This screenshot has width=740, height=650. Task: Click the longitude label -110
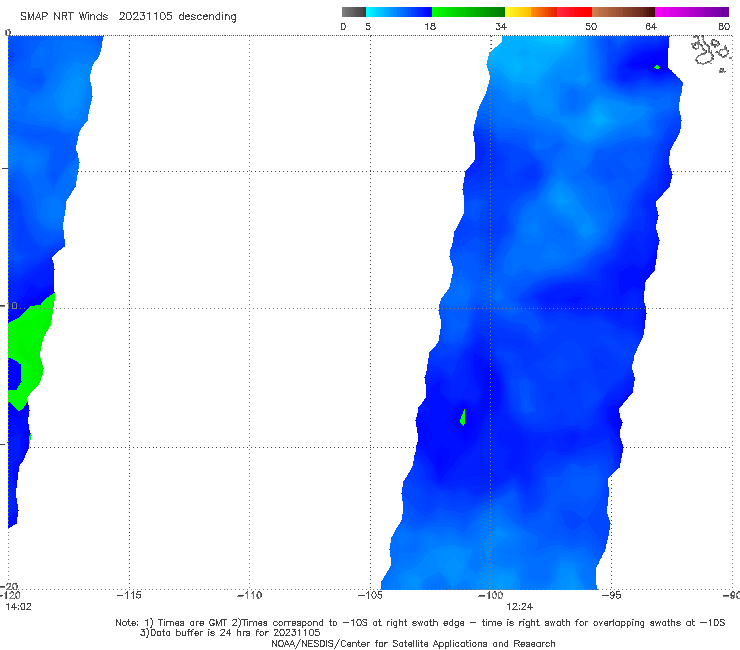(249, 595)
